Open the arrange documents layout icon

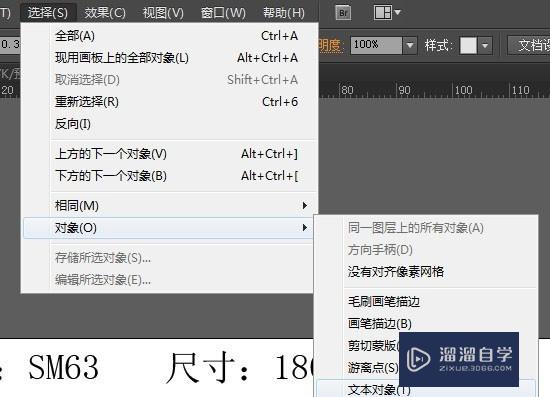point(383,13)
